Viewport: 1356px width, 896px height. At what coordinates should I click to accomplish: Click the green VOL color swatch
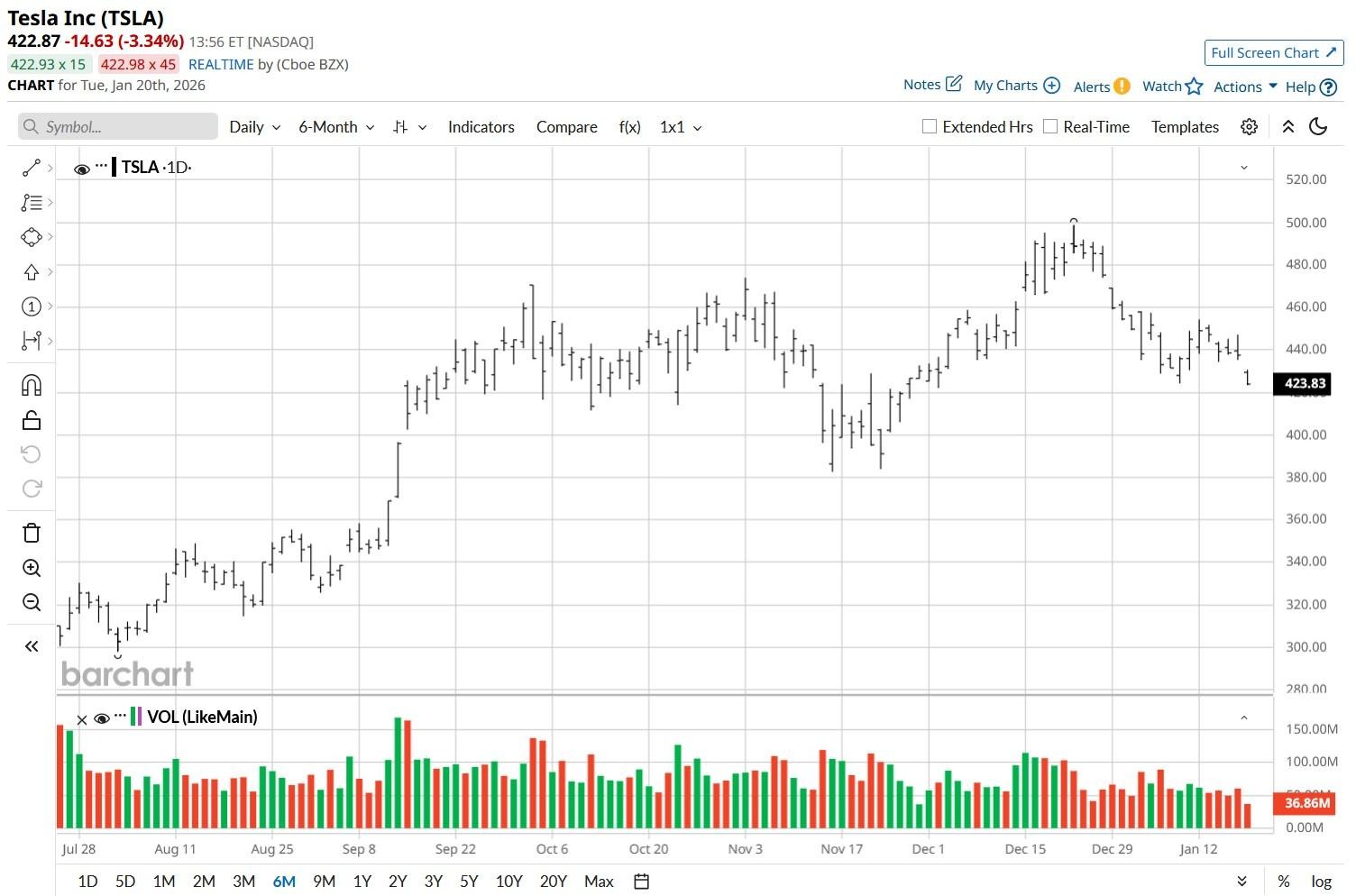tap(133, 717)
